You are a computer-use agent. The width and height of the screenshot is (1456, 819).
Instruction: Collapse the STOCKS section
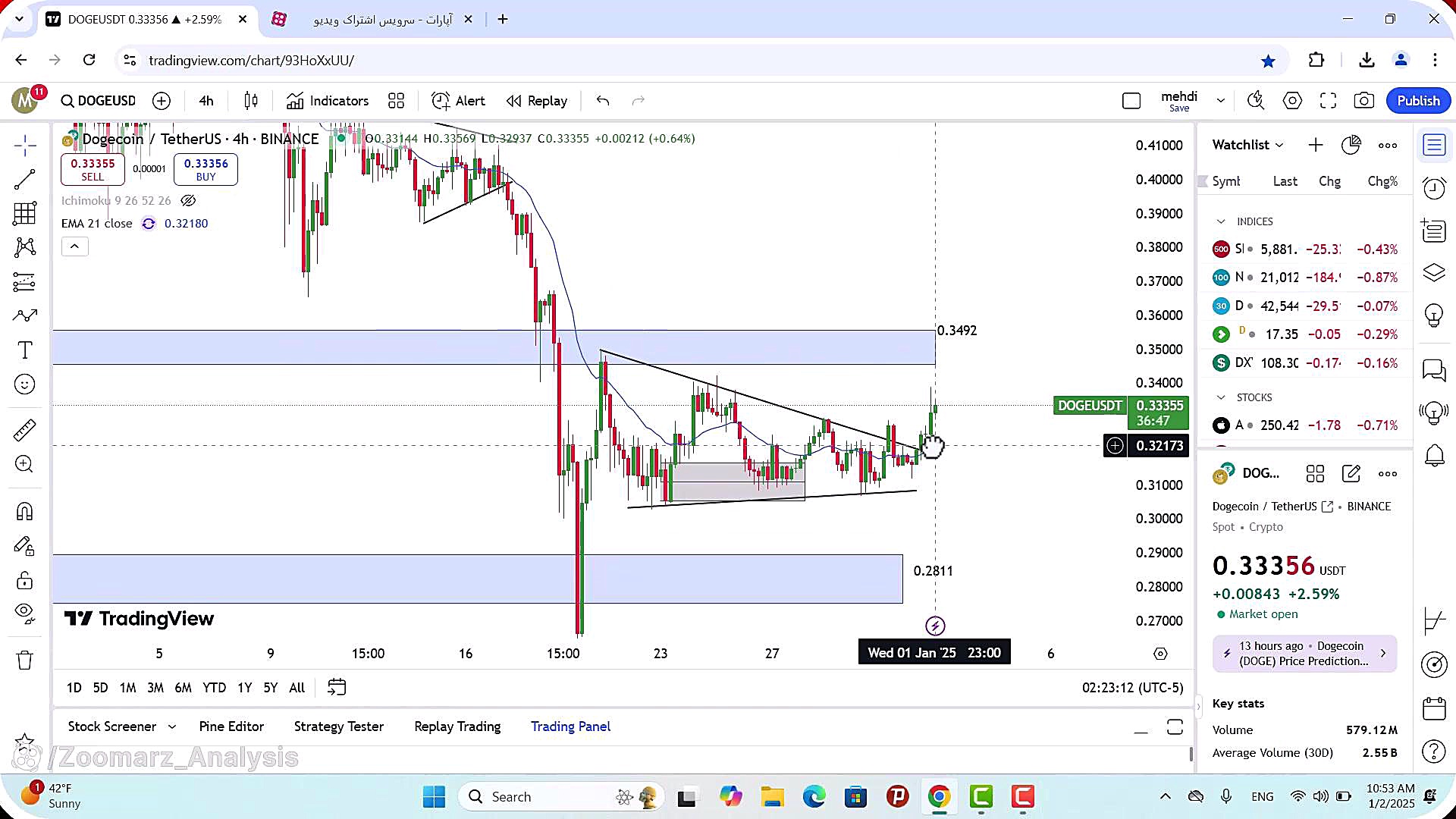tap(1221, 397)
